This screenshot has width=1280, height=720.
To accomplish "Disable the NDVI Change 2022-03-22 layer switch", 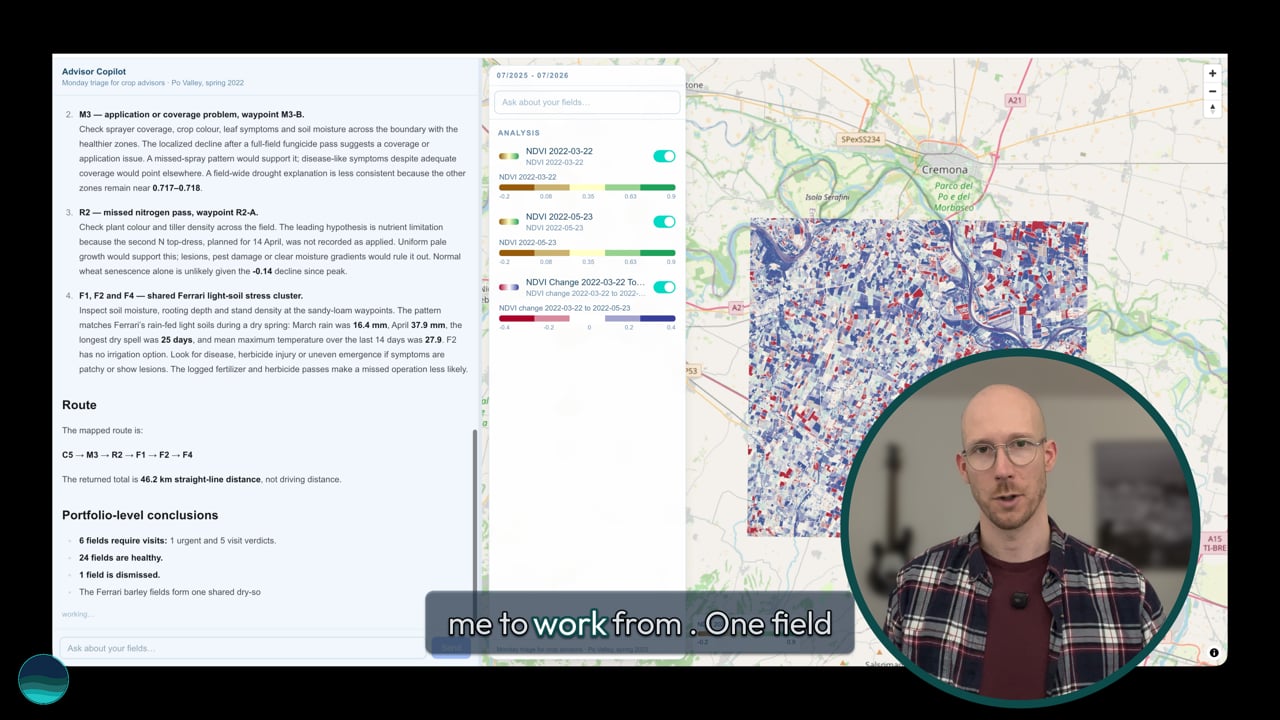I will coord(664,287).
